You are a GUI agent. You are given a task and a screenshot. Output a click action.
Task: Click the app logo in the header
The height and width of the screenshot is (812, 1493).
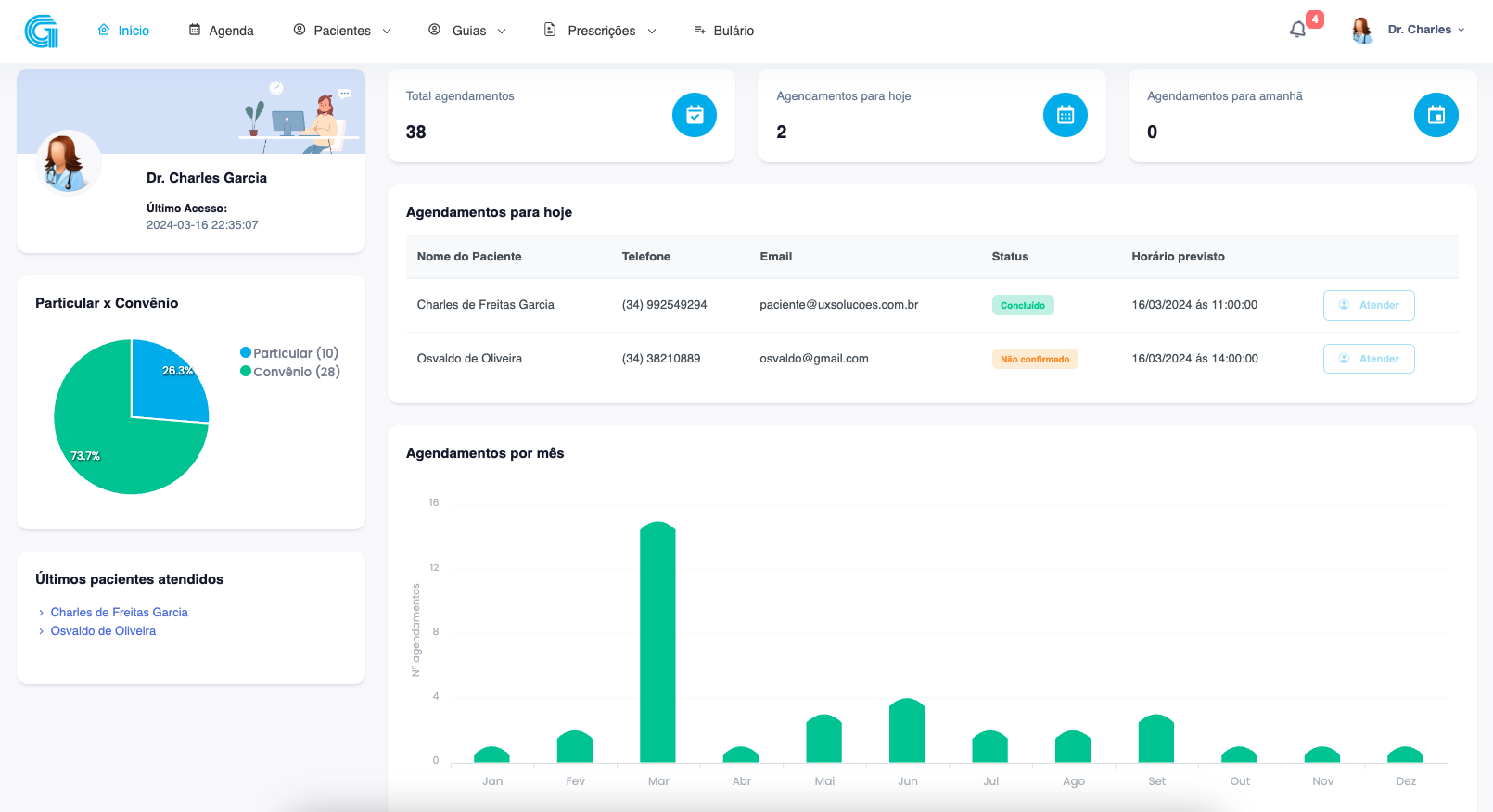(42, 31)
